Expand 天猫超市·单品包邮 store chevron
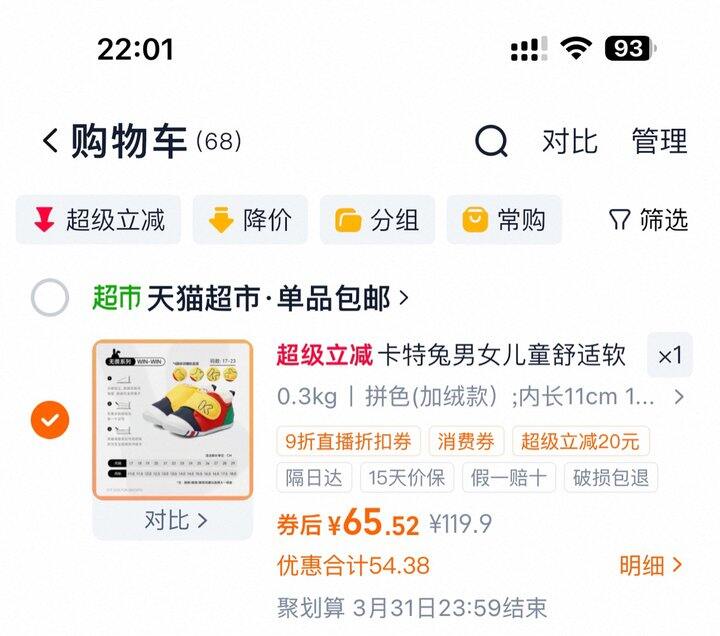 (404, 298)
